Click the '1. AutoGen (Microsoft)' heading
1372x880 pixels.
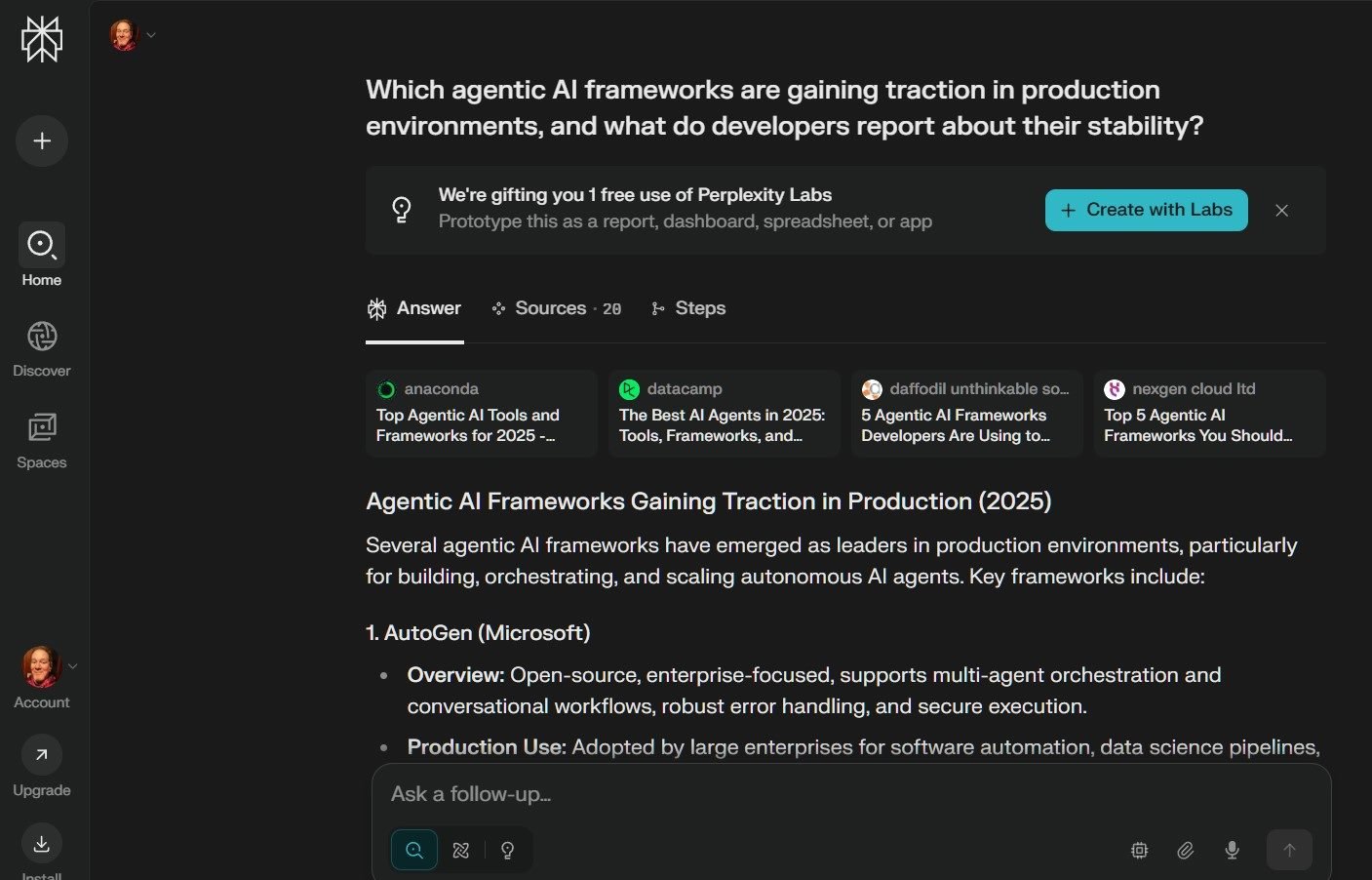478,633
